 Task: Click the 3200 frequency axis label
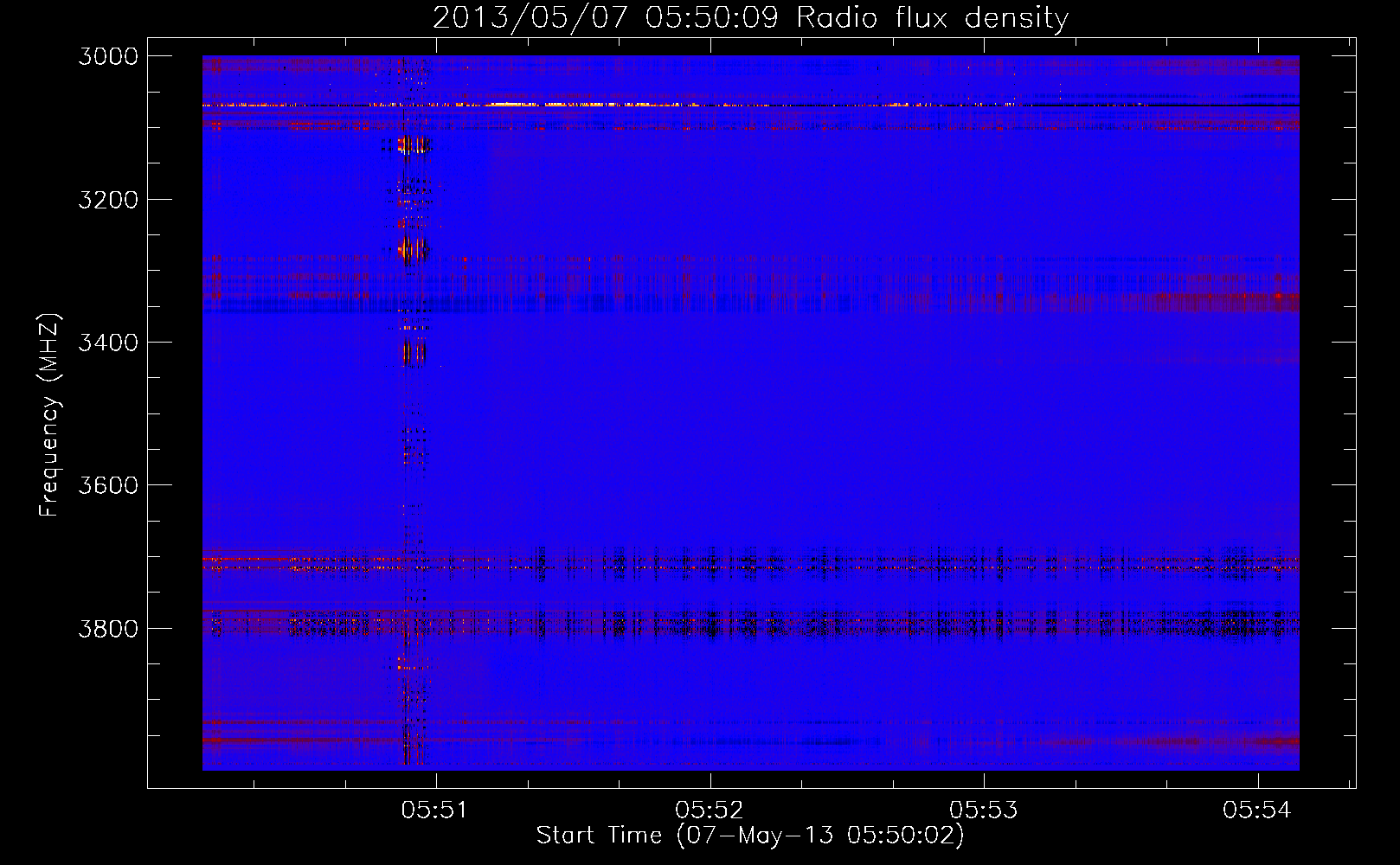[x=108, y=200]
